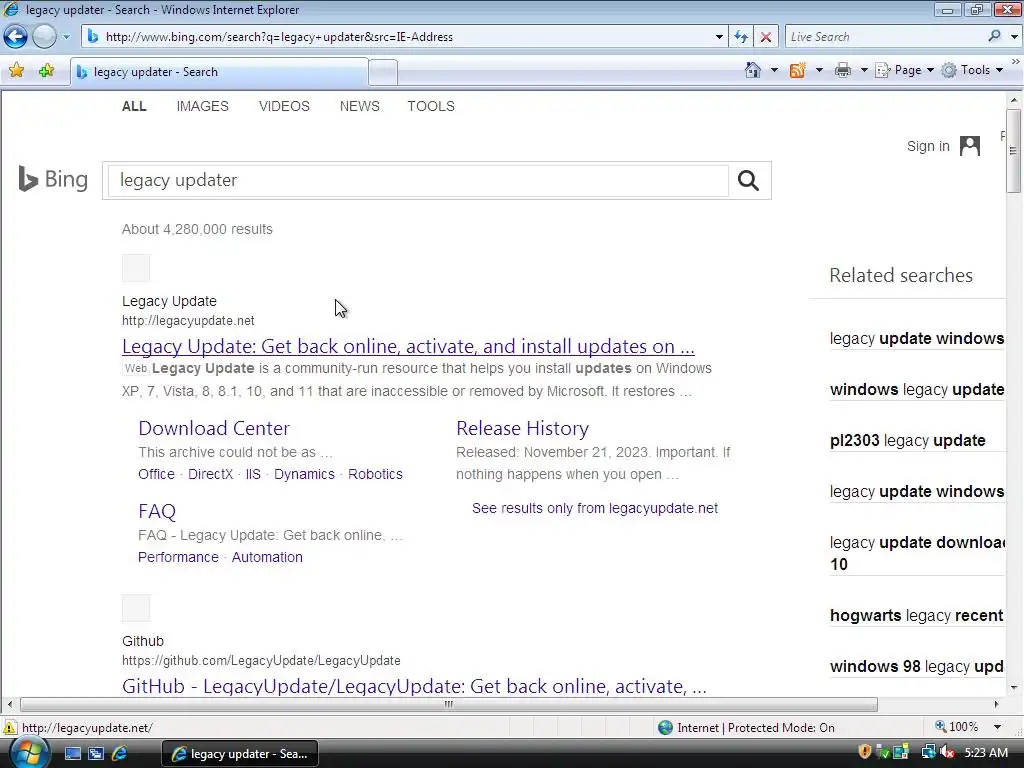This screenshot has width=1024, height=768.
Task: Click the Home toolbar icon
Action: [x=753, y=70]
